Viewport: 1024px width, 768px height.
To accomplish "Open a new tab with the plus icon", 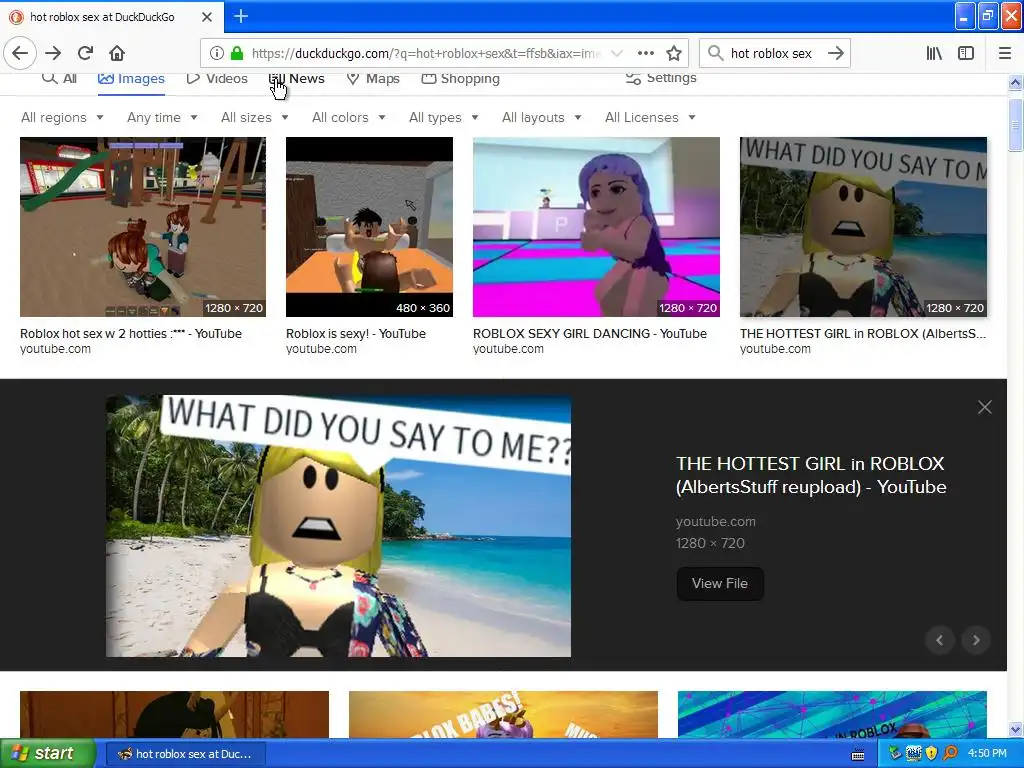I will point(240,16).
